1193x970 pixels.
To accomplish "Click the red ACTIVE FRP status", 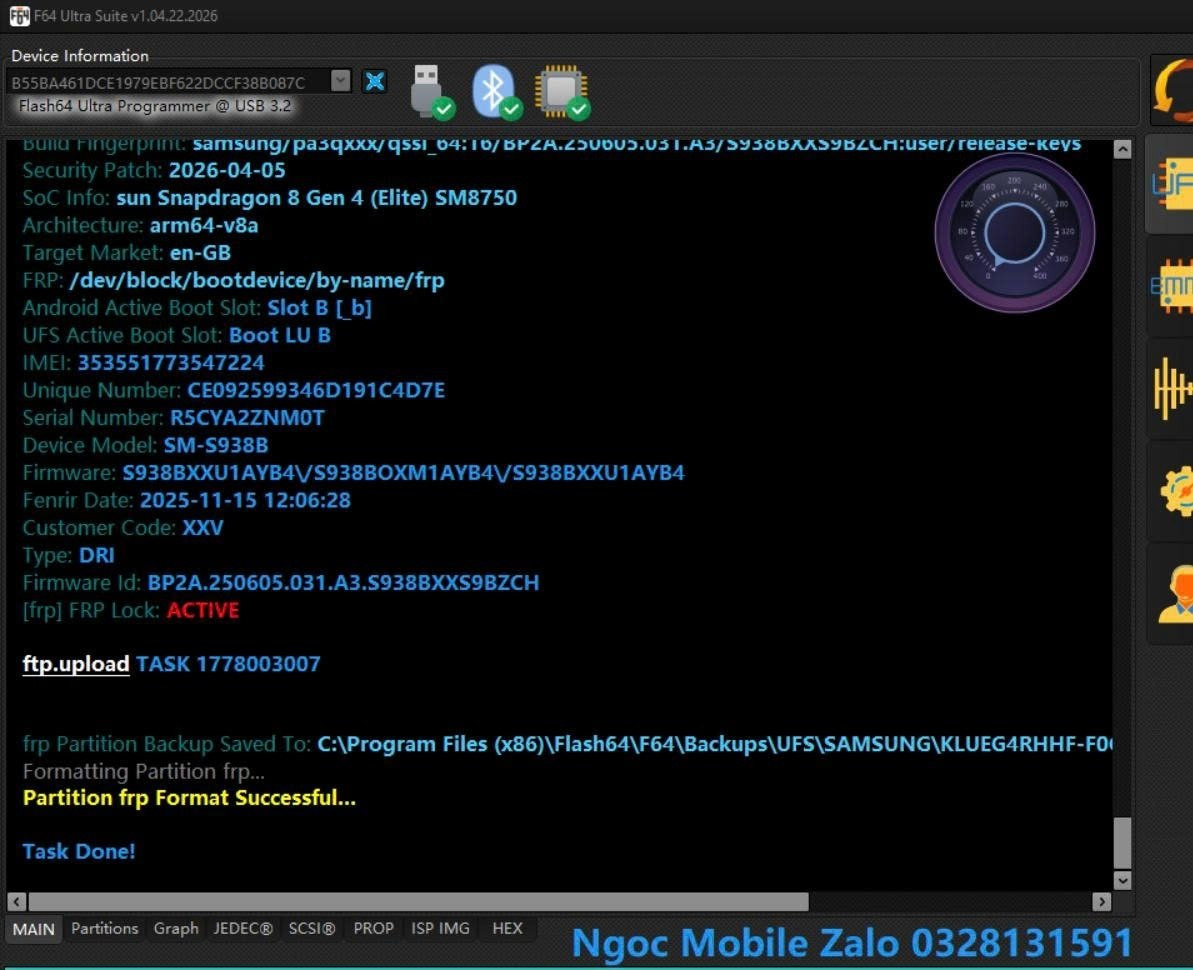I will coord(203,610).
